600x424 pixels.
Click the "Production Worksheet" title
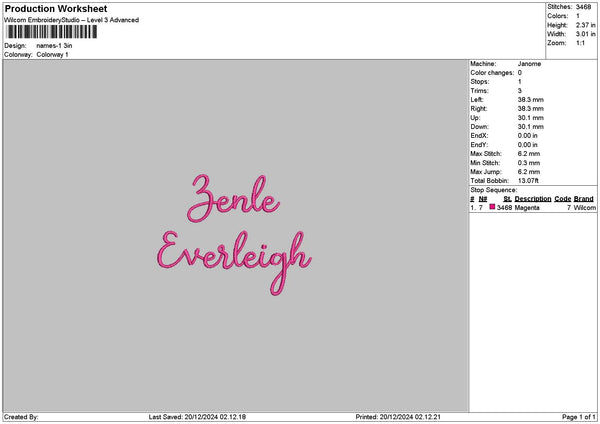click(x=56, y=8)
